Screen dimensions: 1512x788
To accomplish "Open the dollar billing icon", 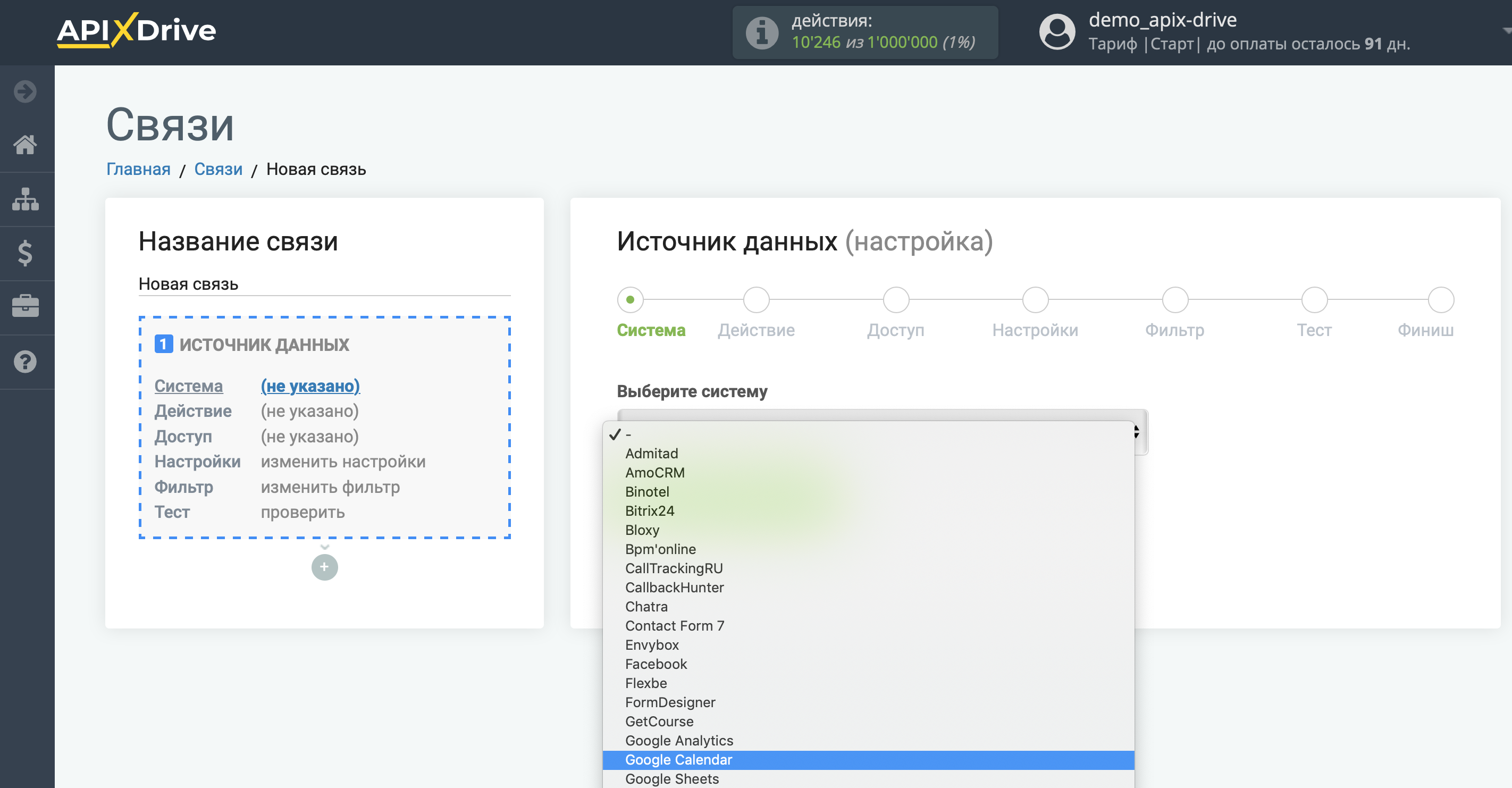I will pos(25,253).
